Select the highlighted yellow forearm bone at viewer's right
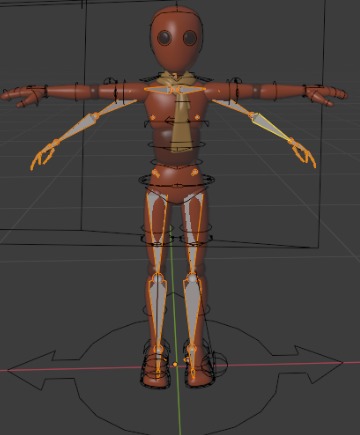The image size is (360, 435). pos(271,127)
